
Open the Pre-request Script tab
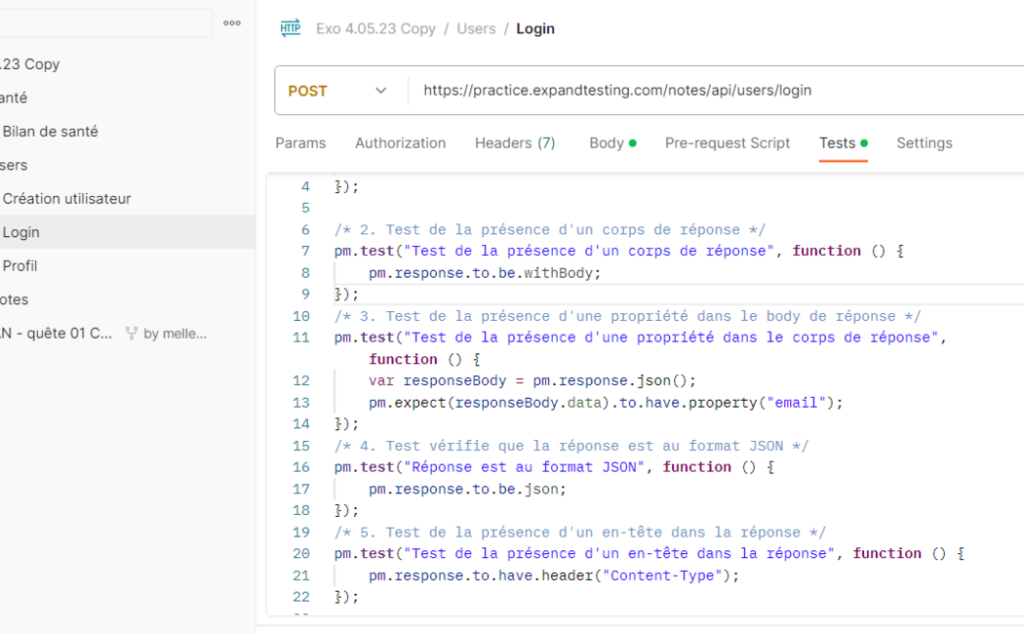click(x=727, y=143)
